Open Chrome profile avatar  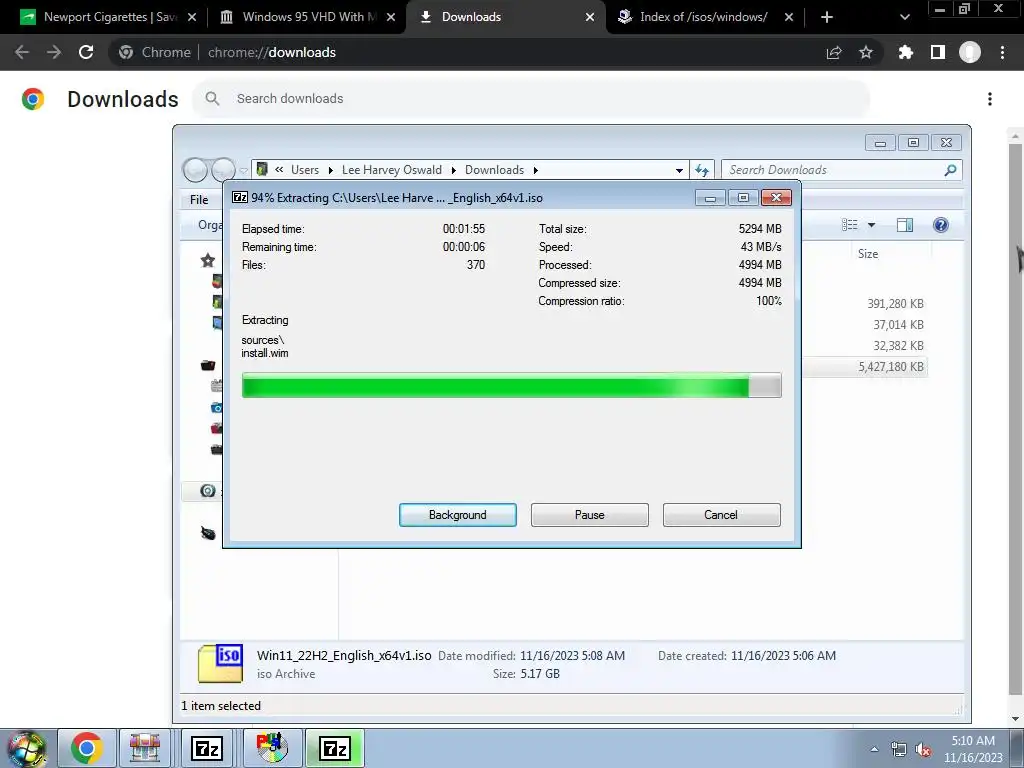tap(970, 52)
